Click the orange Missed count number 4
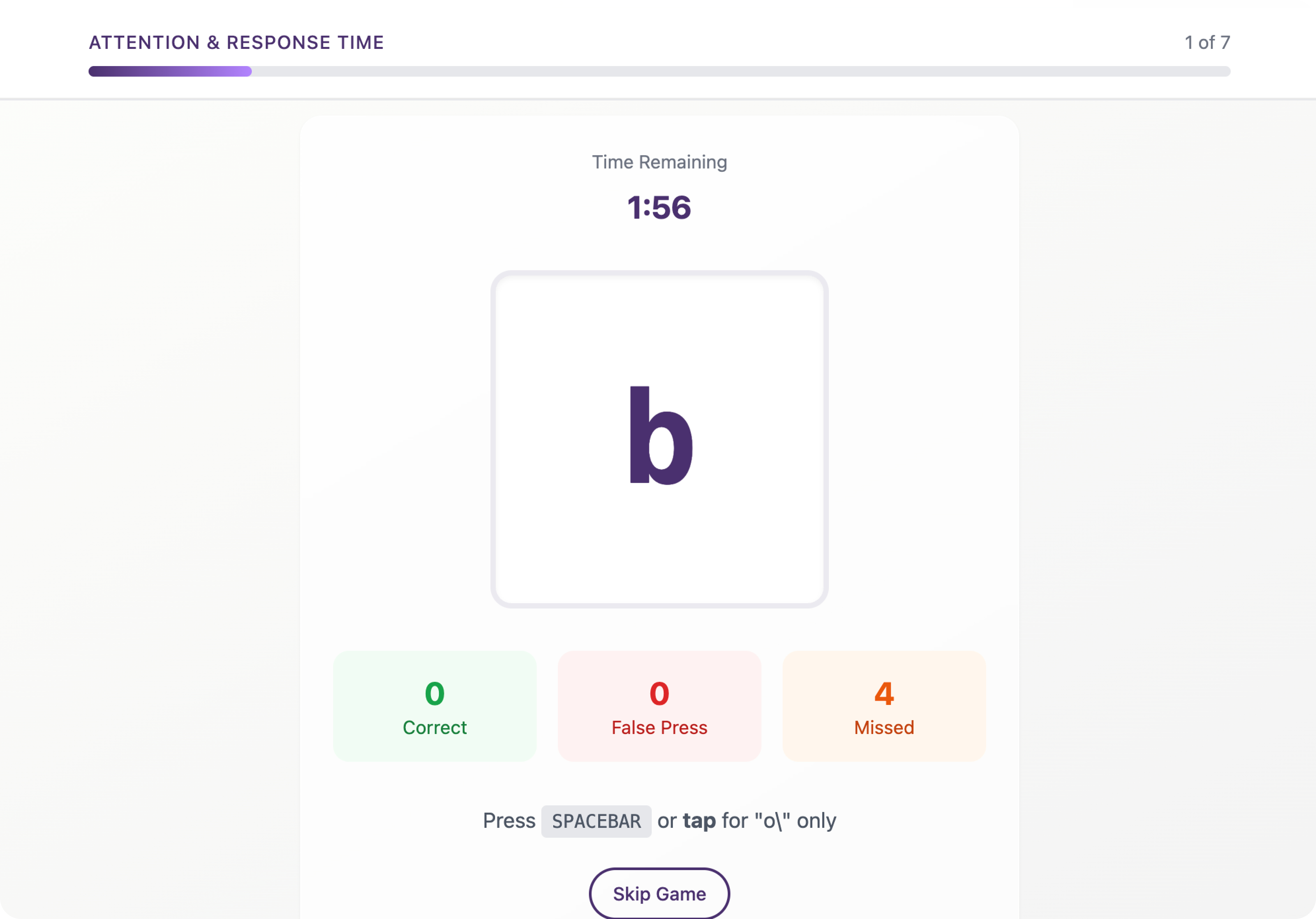Viewport: 1316px width, 919px height. pyautogui.click(x=884, y=693)
